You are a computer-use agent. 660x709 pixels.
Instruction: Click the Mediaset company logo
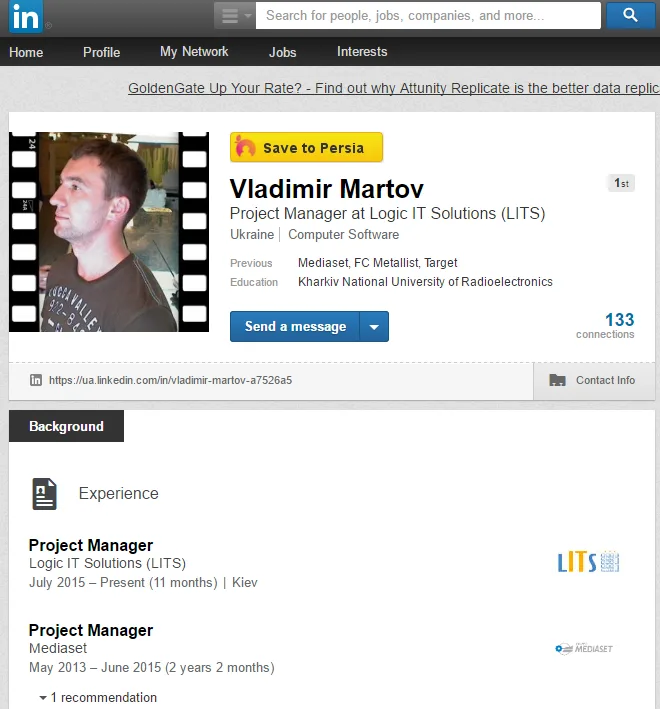[x=584, y=649]
